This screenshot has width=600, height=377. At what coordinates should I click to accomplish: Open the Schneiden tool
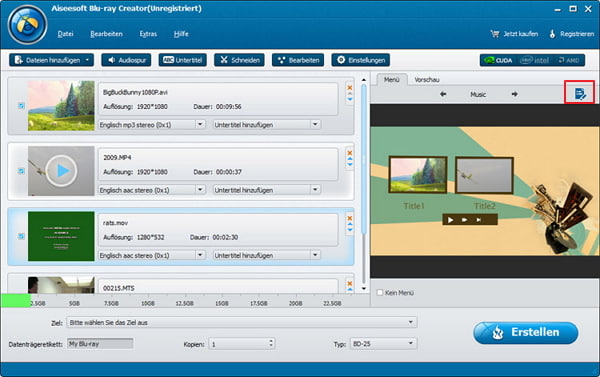239,60
